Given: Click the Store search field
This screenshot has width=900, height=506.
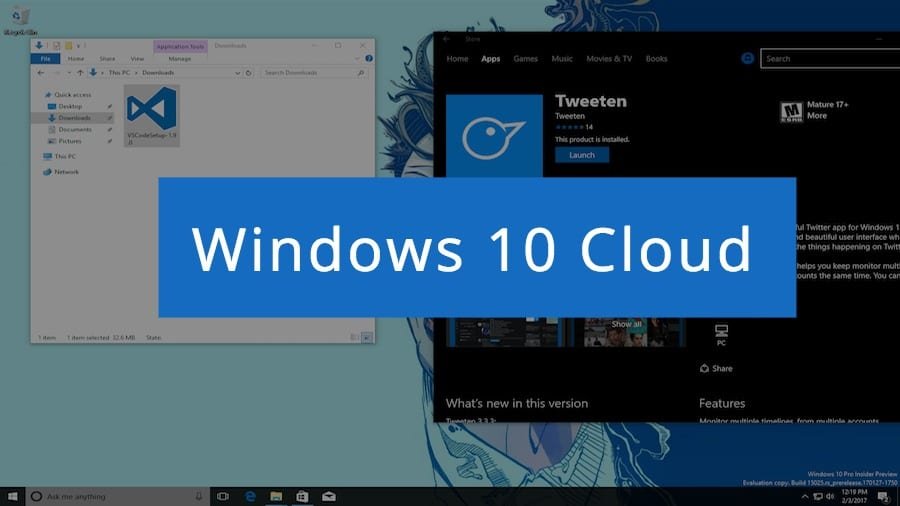Looking at the screenshot, I should point(825,59).
